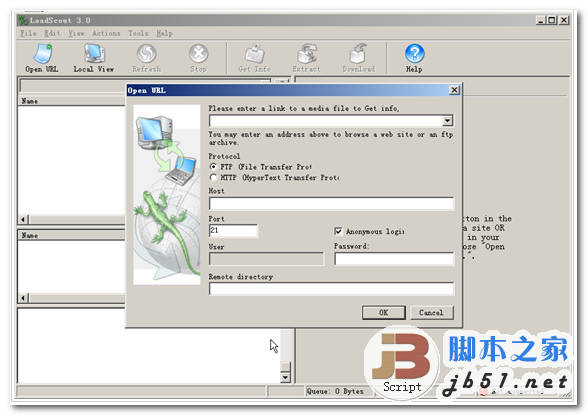Click the Host input field
The image size is (588, 416).
[x=332, y=204]
